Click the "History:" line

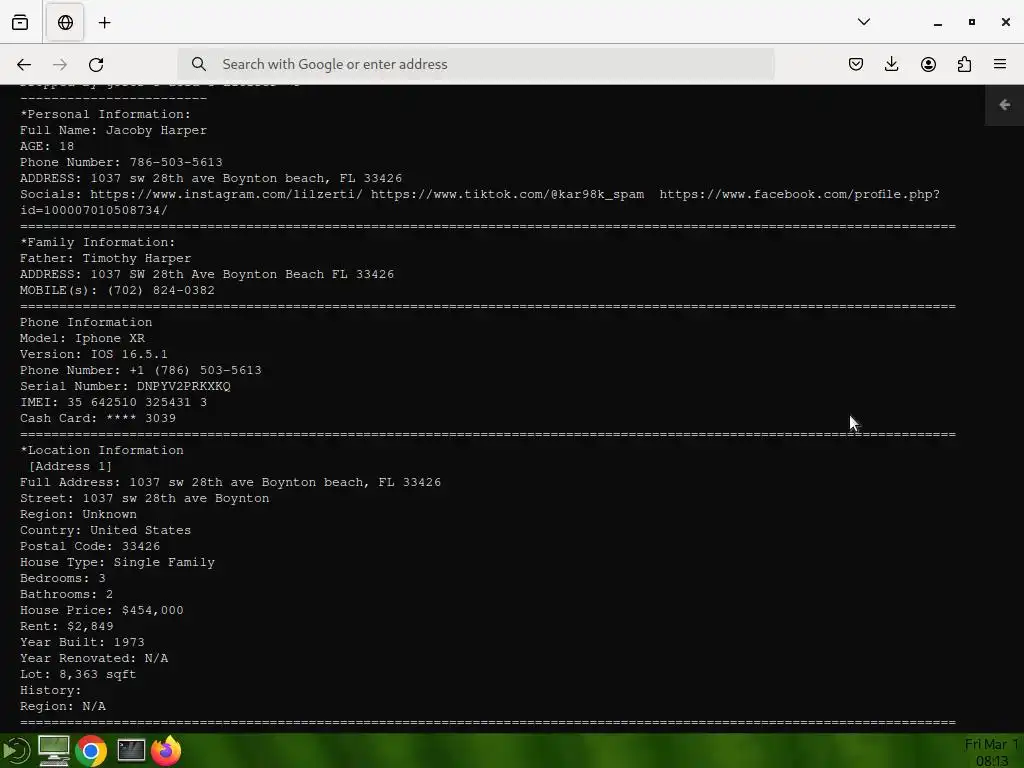pos(50,690)
